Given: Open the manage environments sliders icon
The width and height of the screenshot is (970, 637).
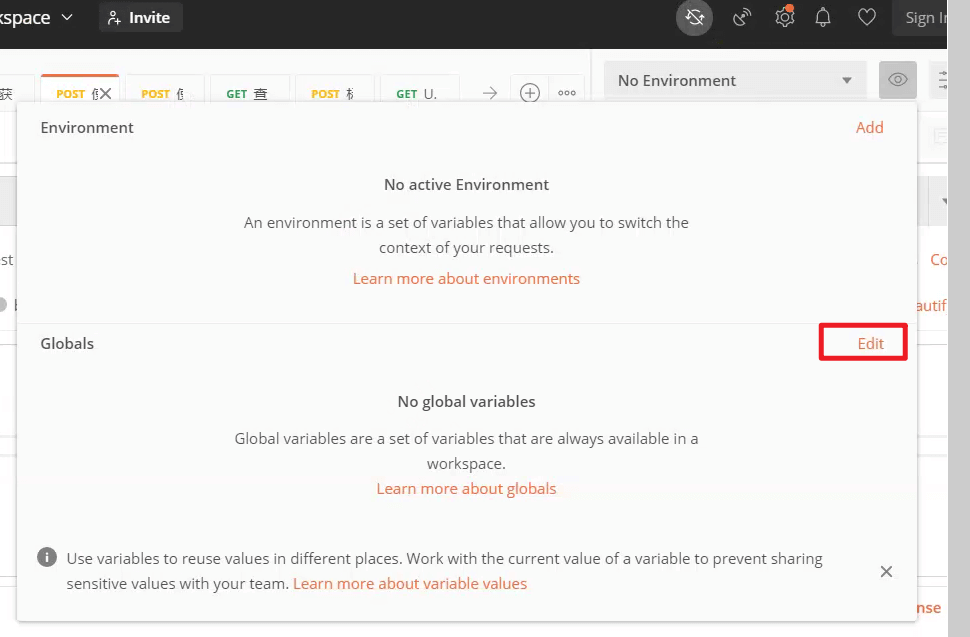Looking at the screenshot, I should pos(940,80).
